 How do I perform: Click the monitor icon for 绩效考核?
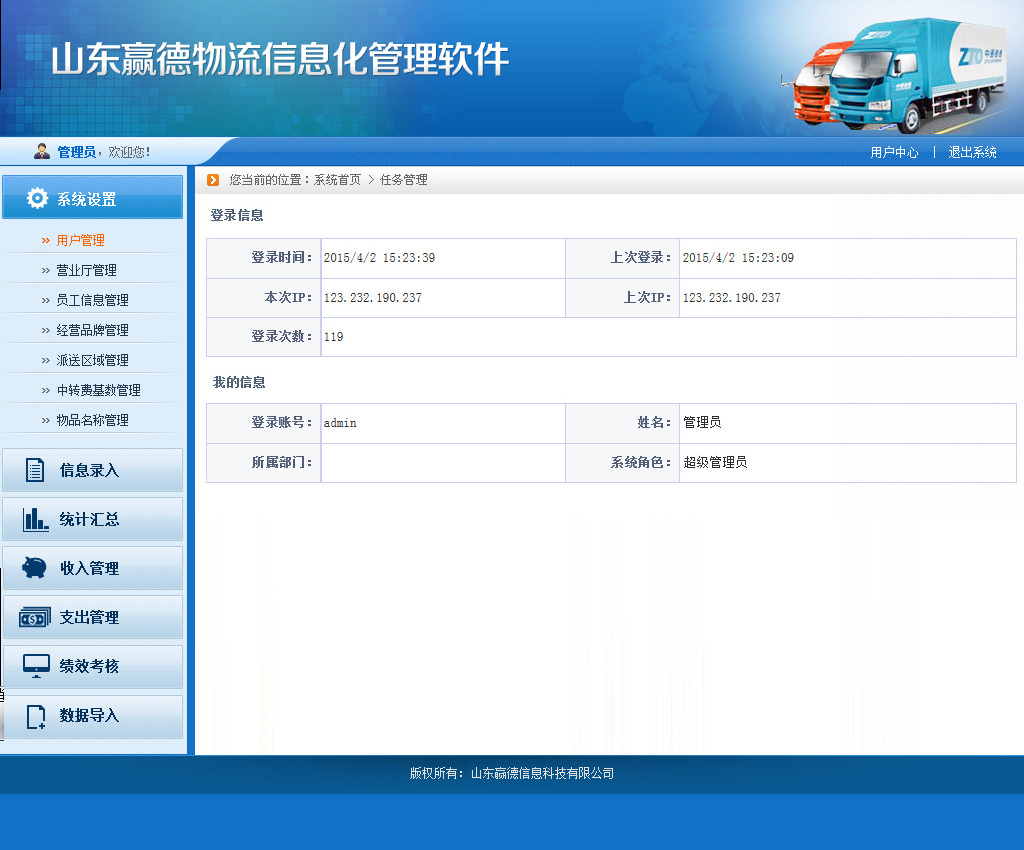pyautogui.click(x=36, y=666)
